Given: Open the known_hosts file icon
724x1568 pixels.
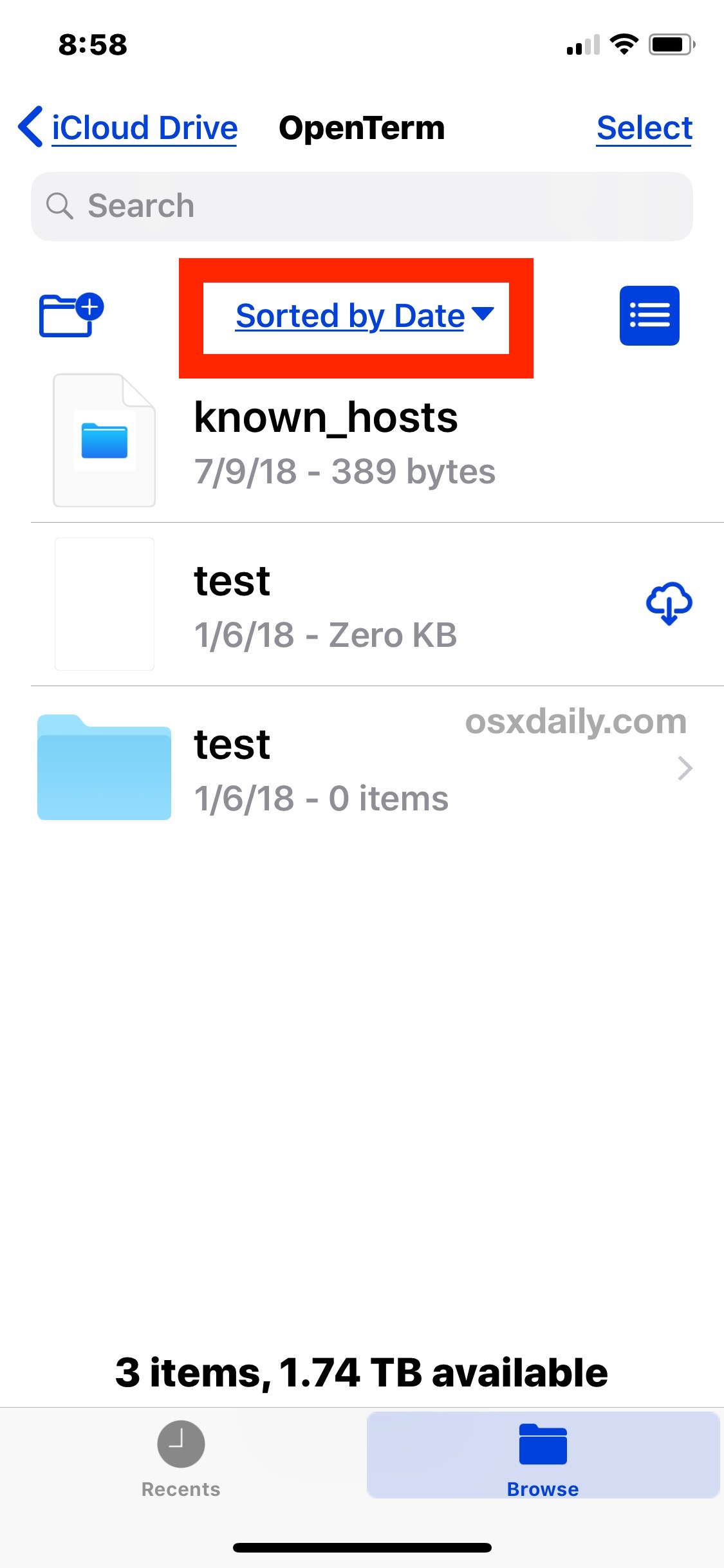Looking at the screenshot, I should 104,440.
